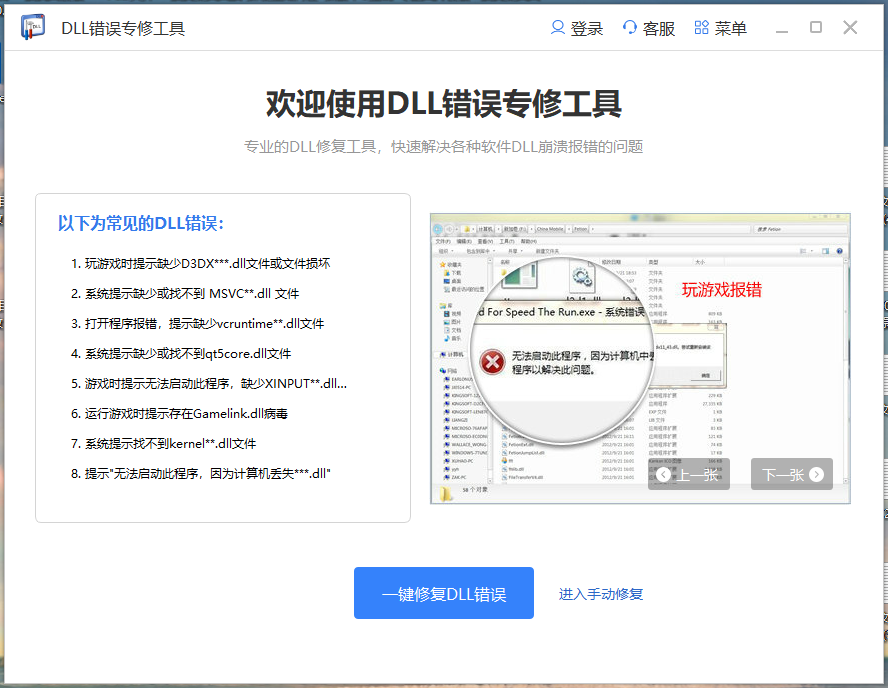
Task: Click the title bar text DLL错误专修工具
Action: pyautogui.click(x=123, y=28)
